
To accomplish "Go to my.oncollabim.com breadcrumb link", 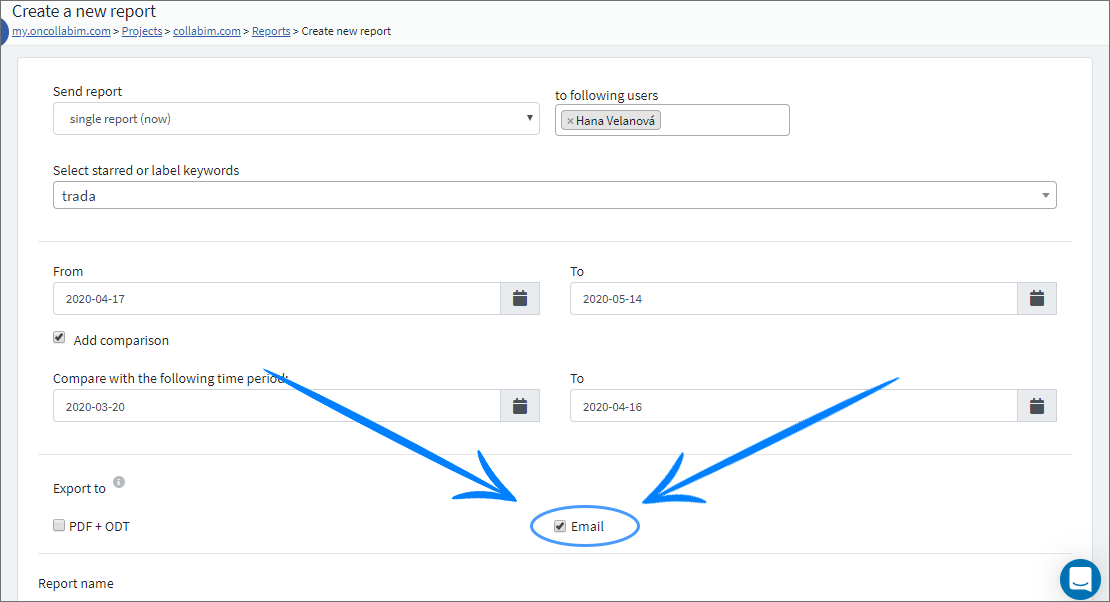I will click(62, 31).
